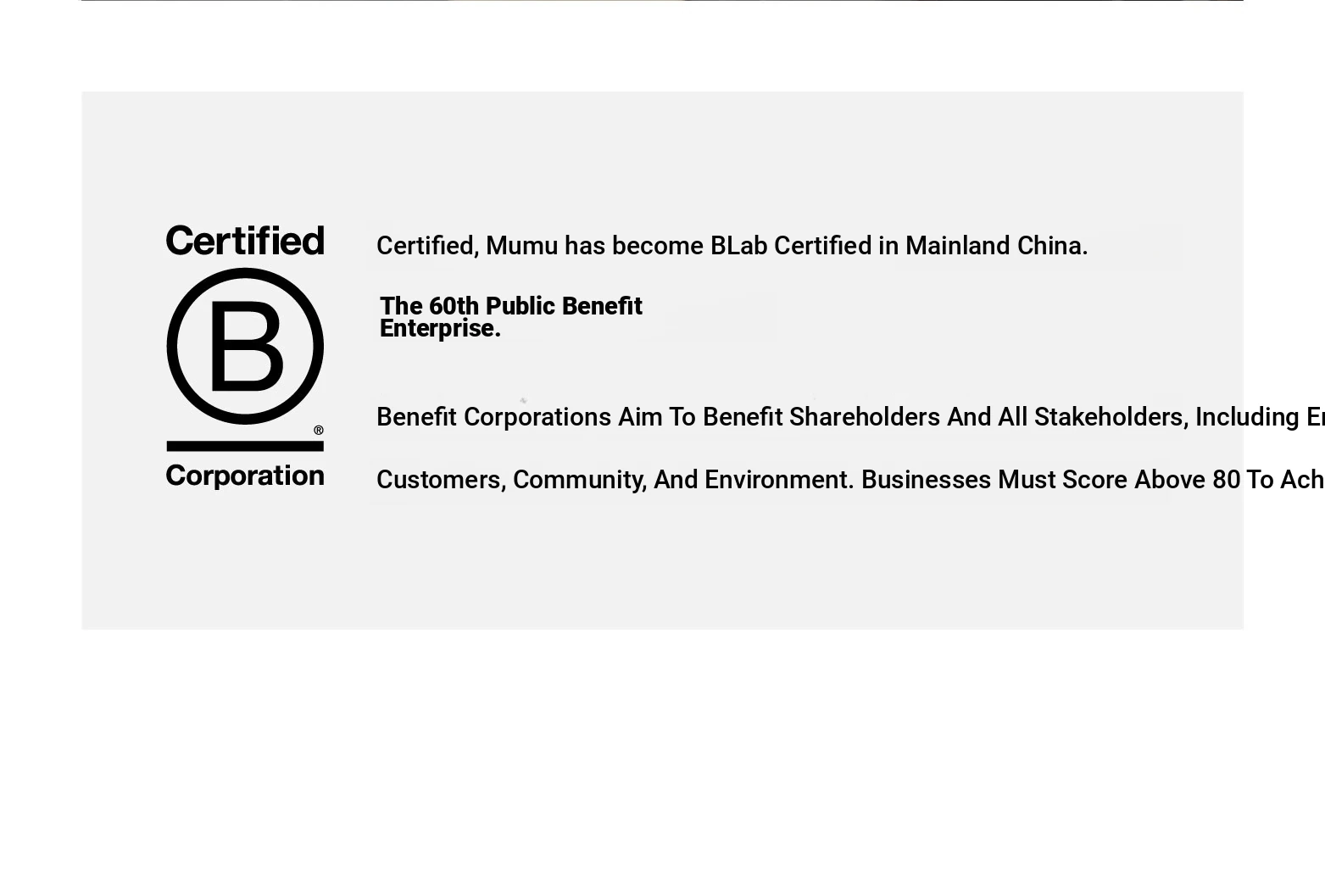Screen dimensions: 1325x896
Task: Click the word "Certified" above the B logo
Action: pyautogui.click(x=245, y=241)
